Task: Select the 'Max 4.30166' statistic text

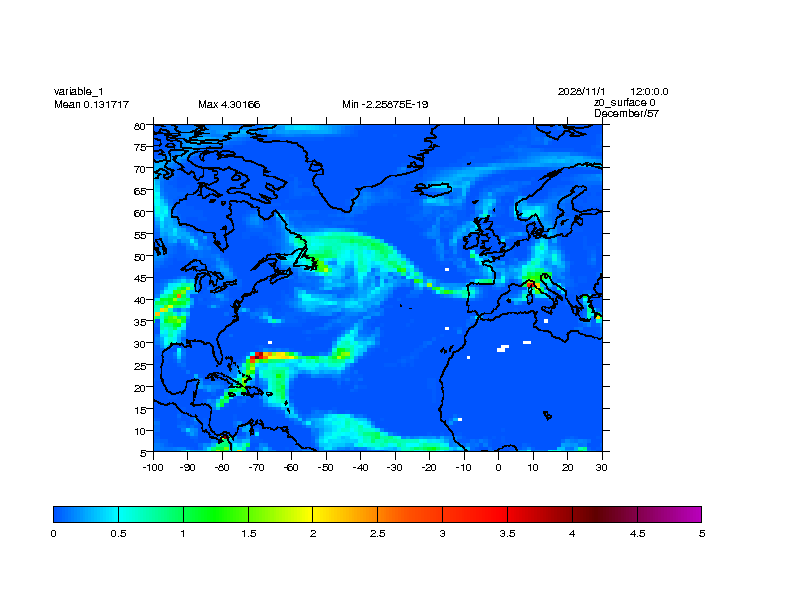Action: 229,104
